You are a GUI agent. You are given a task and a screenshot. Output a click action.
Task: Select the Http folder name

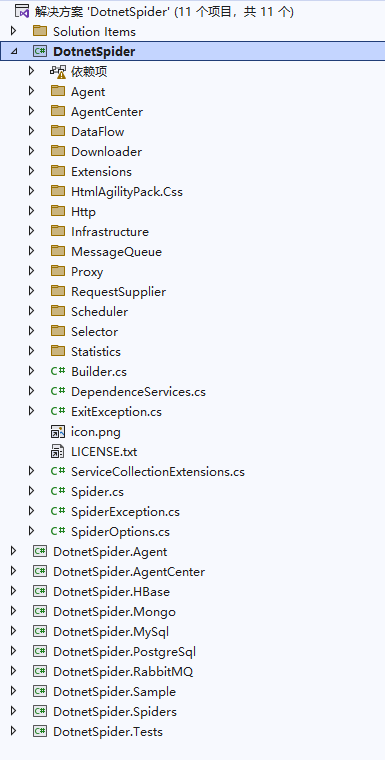[83, 212]
